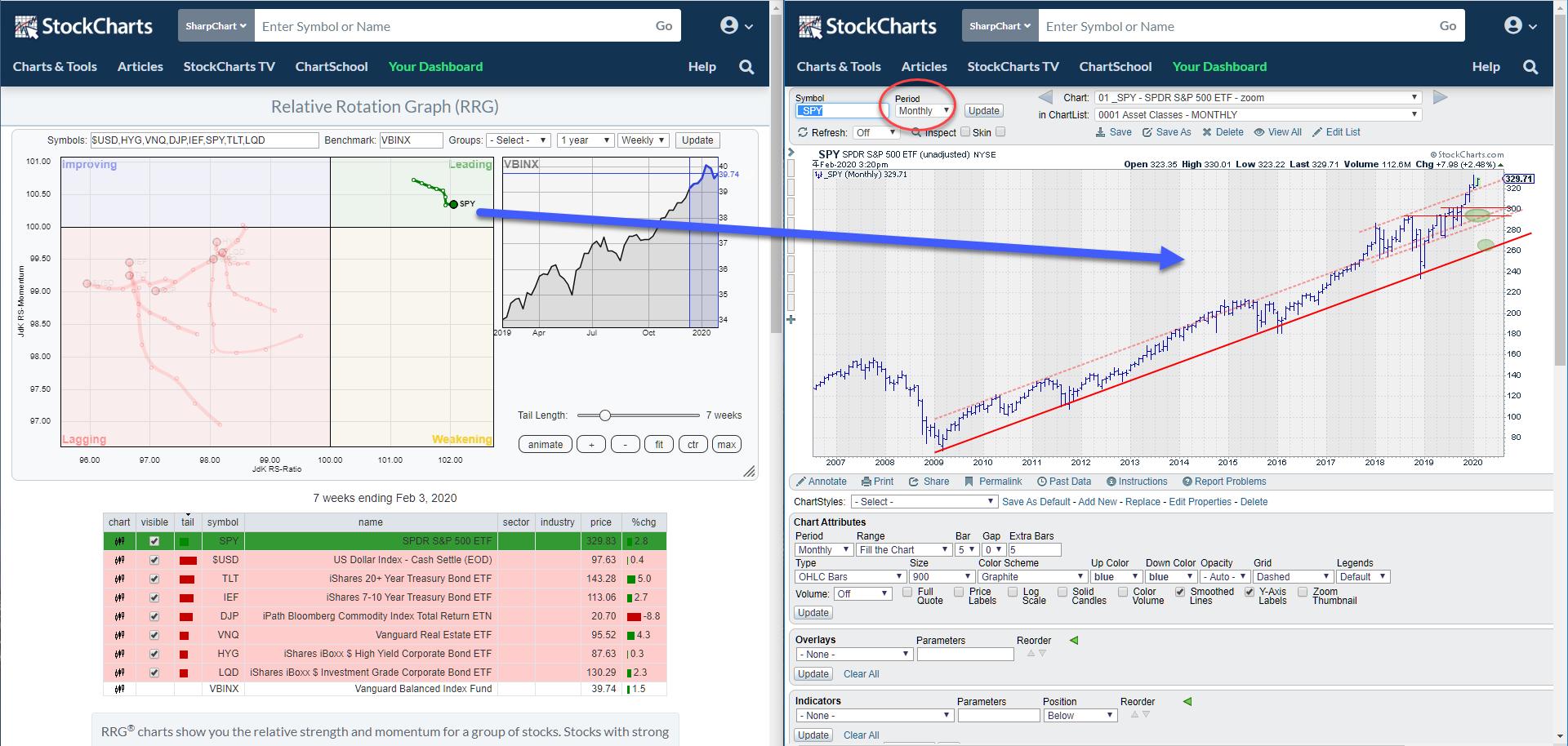The height and width of the screenshot is (746, 1568).
Task: Focus the RRG Symbols input field
Action: 204,140
